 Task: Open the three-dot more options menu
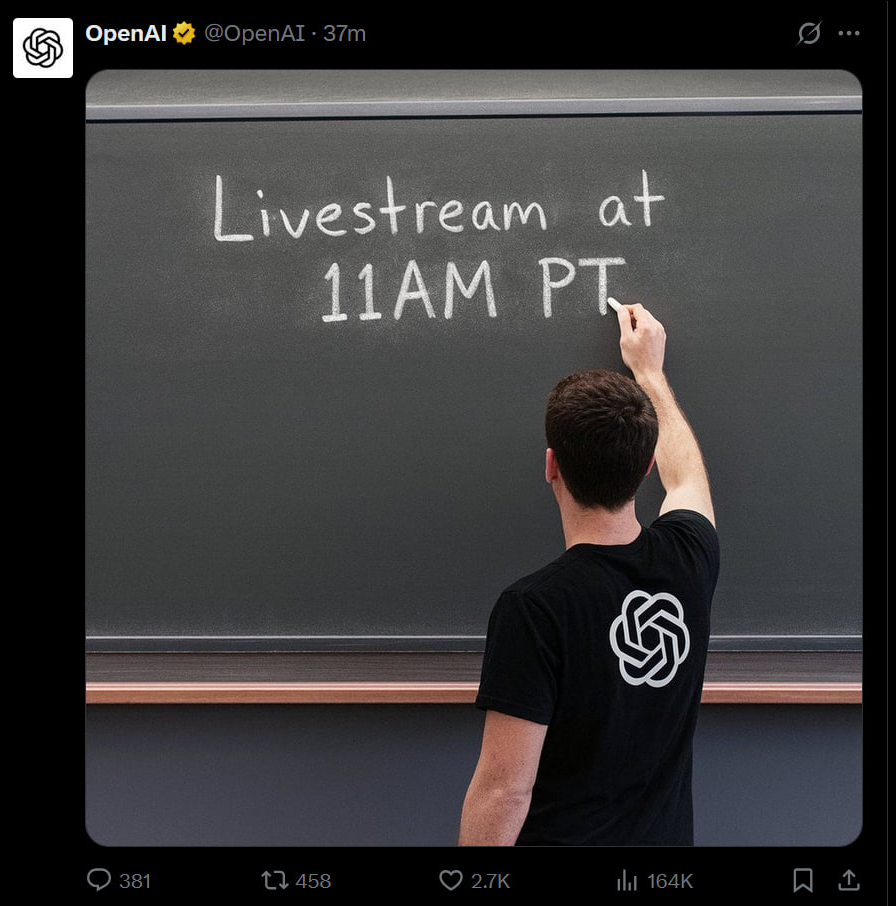(x=849, y=34)
